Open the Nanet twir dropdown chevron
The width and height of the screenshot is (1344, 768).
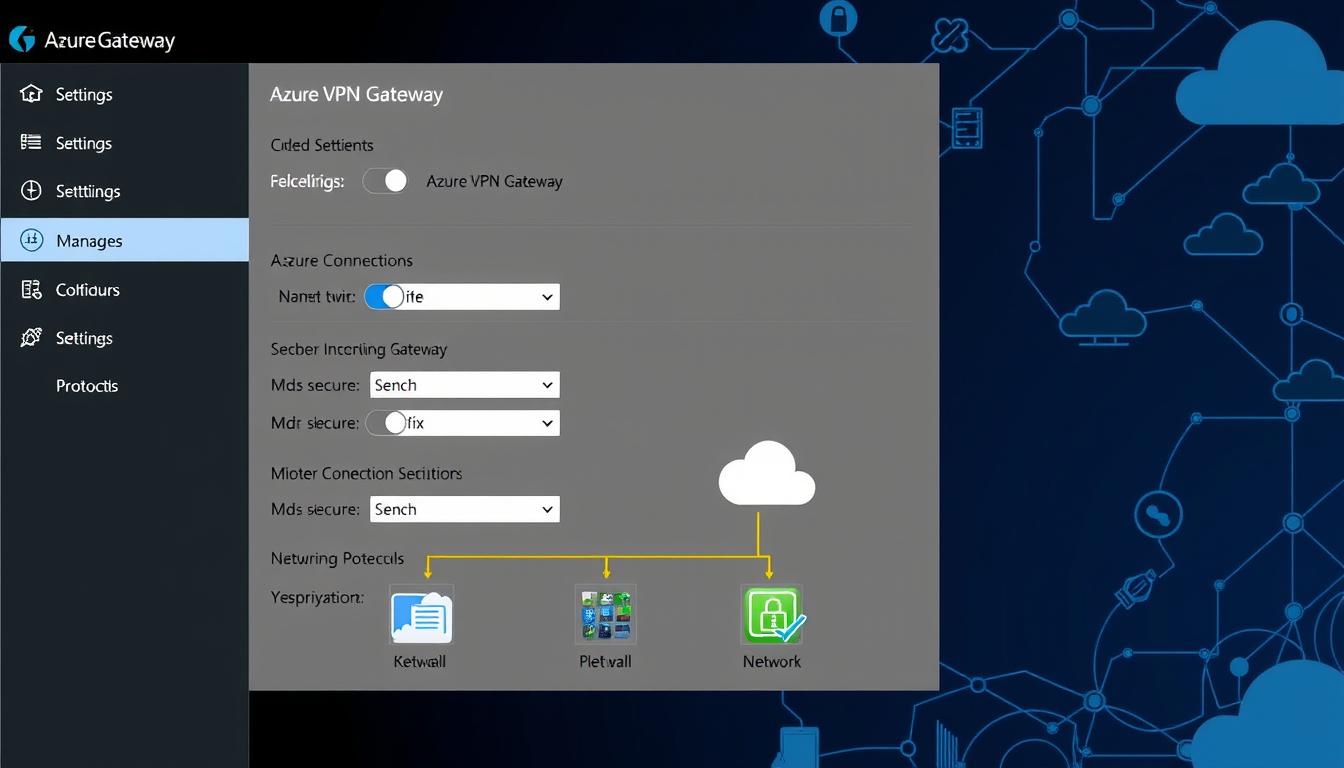[x=546, y=296]
